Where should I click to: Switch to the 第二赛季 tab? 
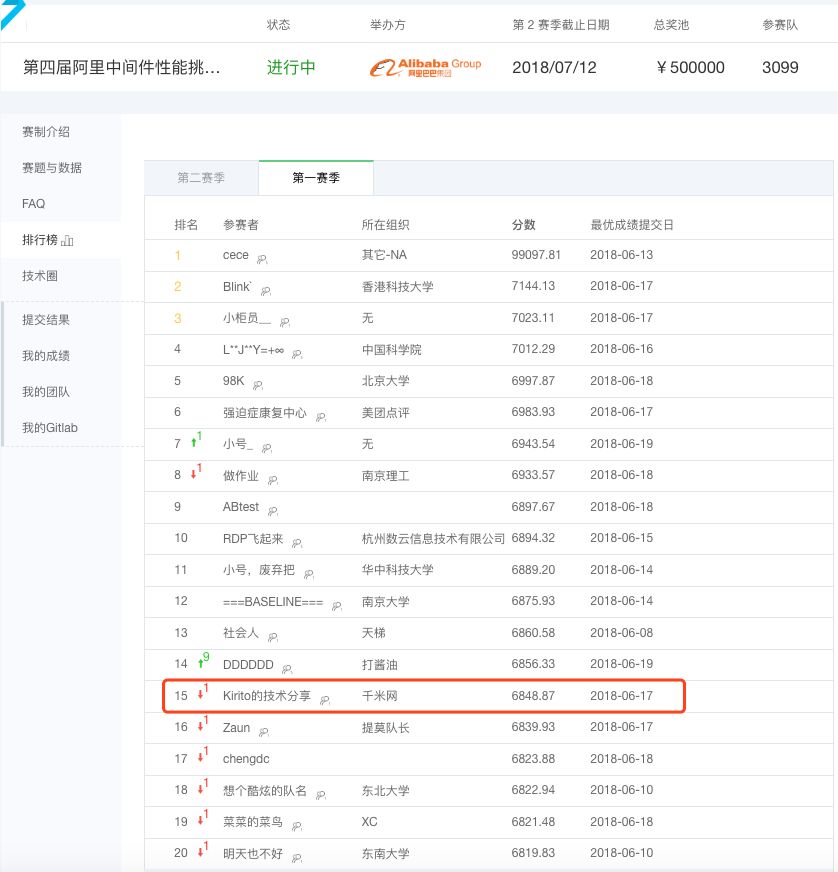201,178
